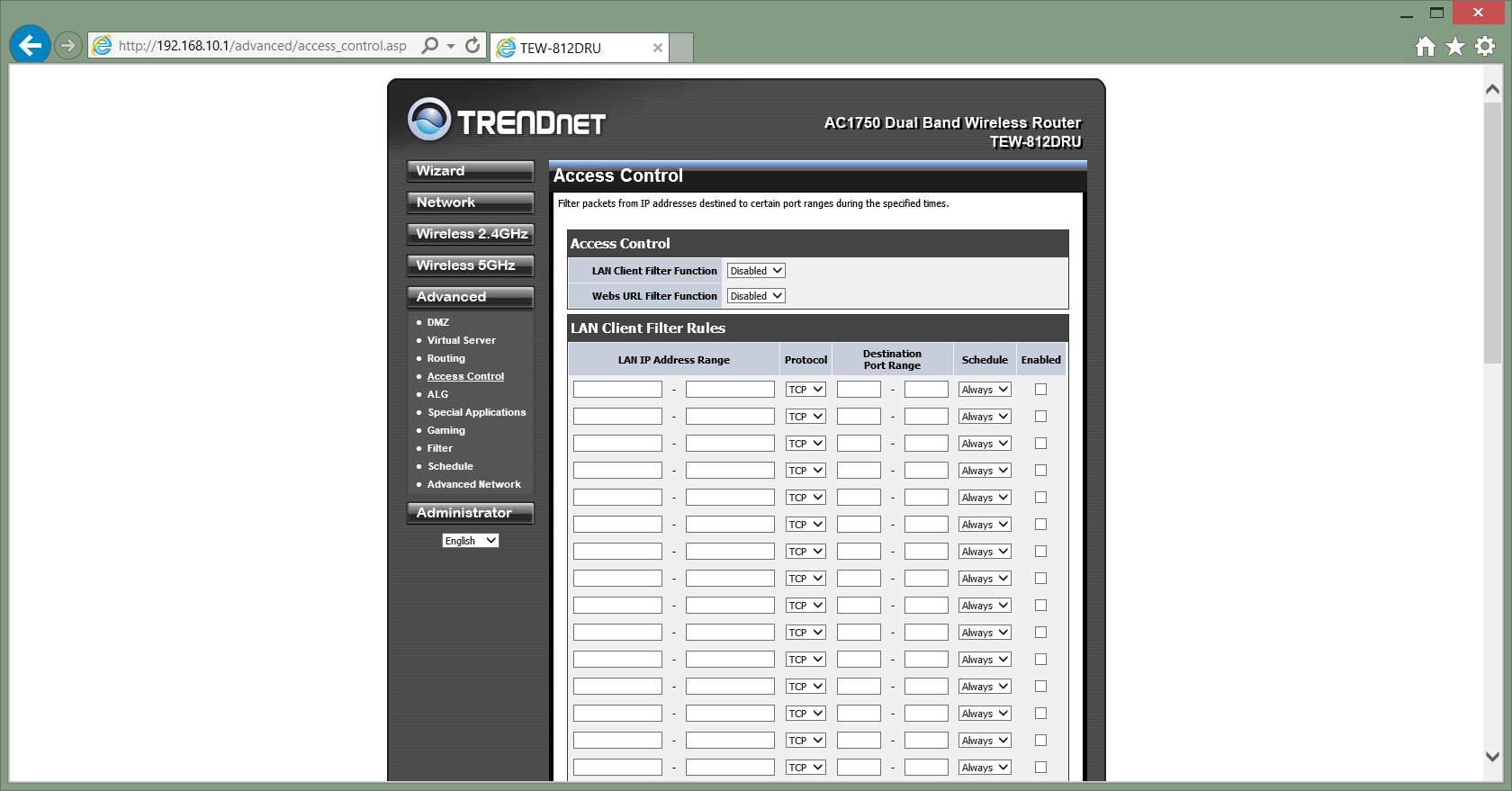Click the TRENDnet logo
Viewport: 1512px width, 791px height.
point(507,120)
